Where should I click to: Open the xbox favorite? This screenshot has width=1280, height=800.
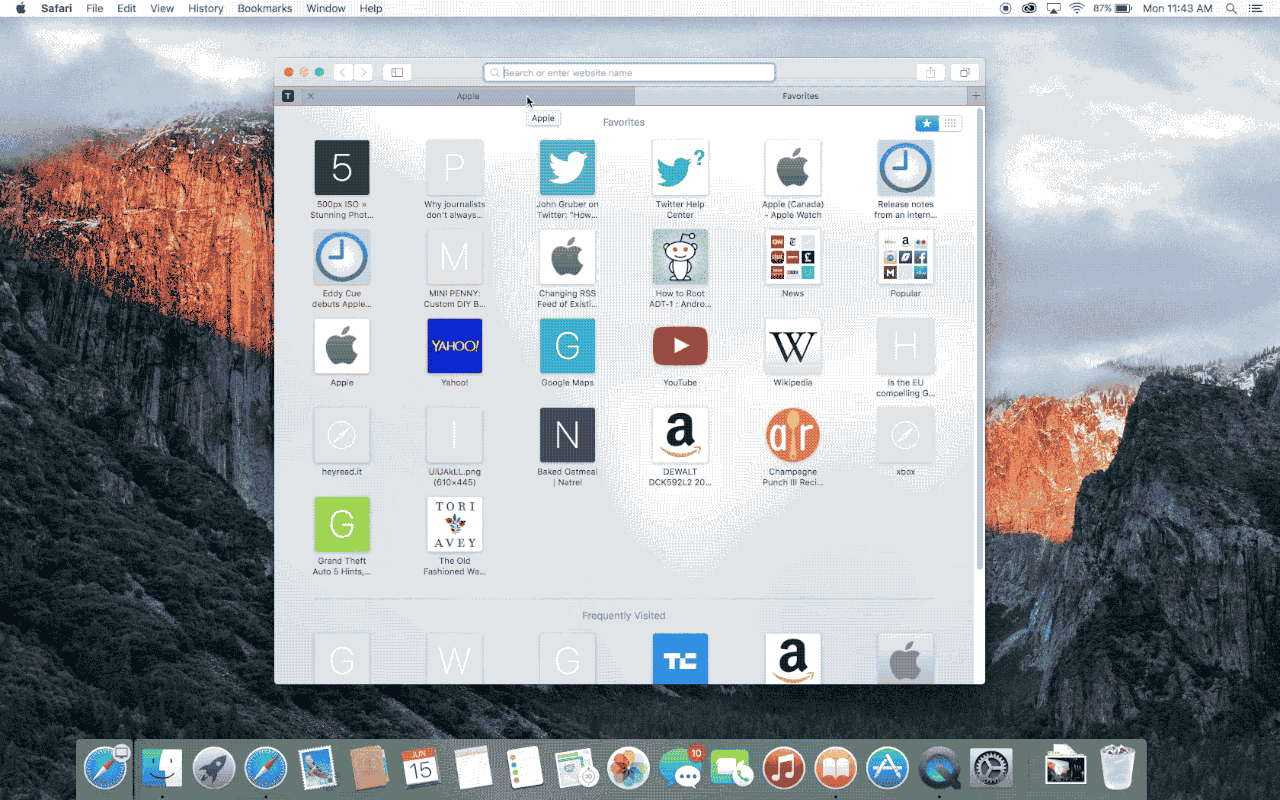(905, 435)
